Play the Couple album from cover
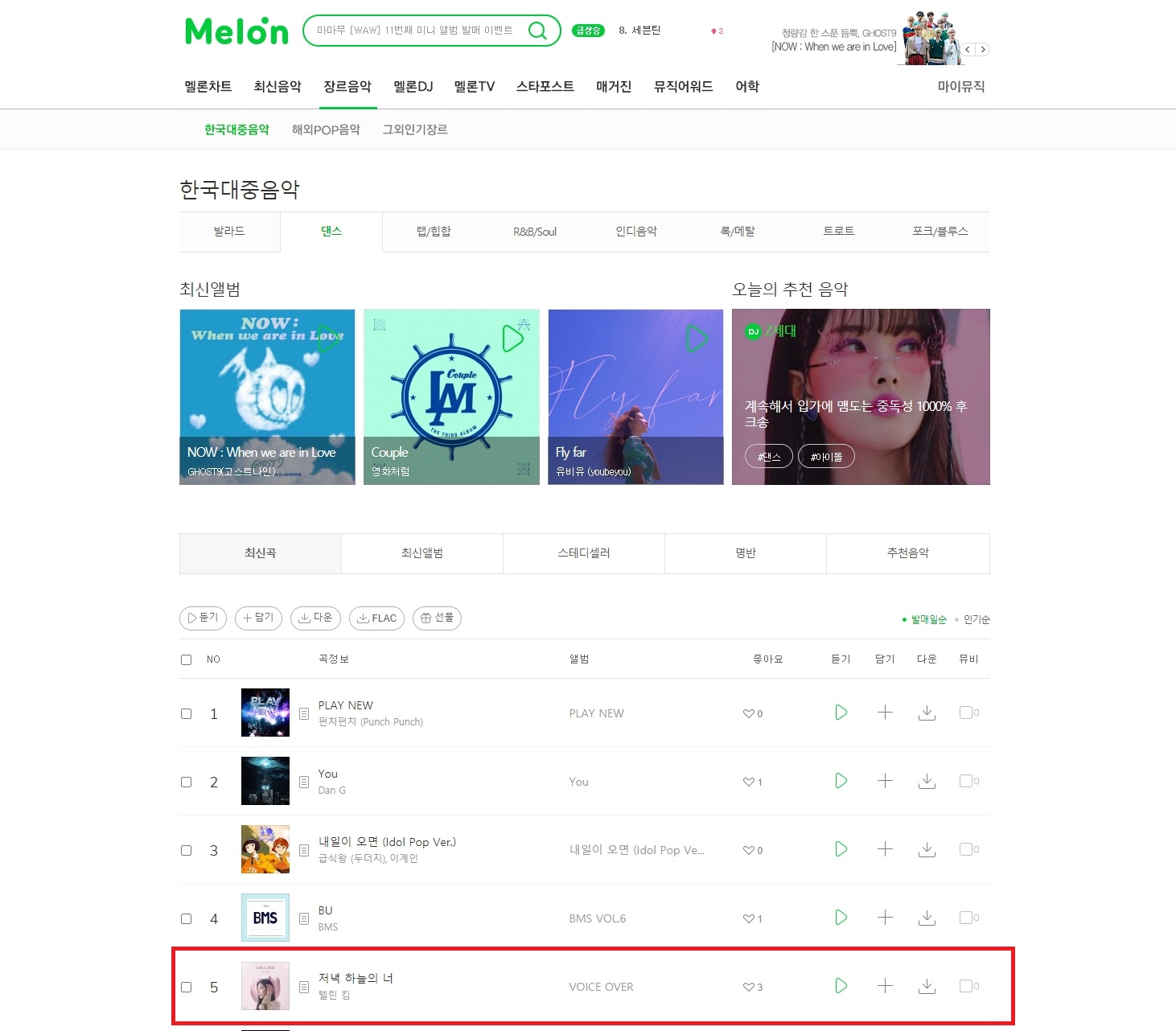The width and height of the screenshot is (1176, 1031). click(512, 339)
